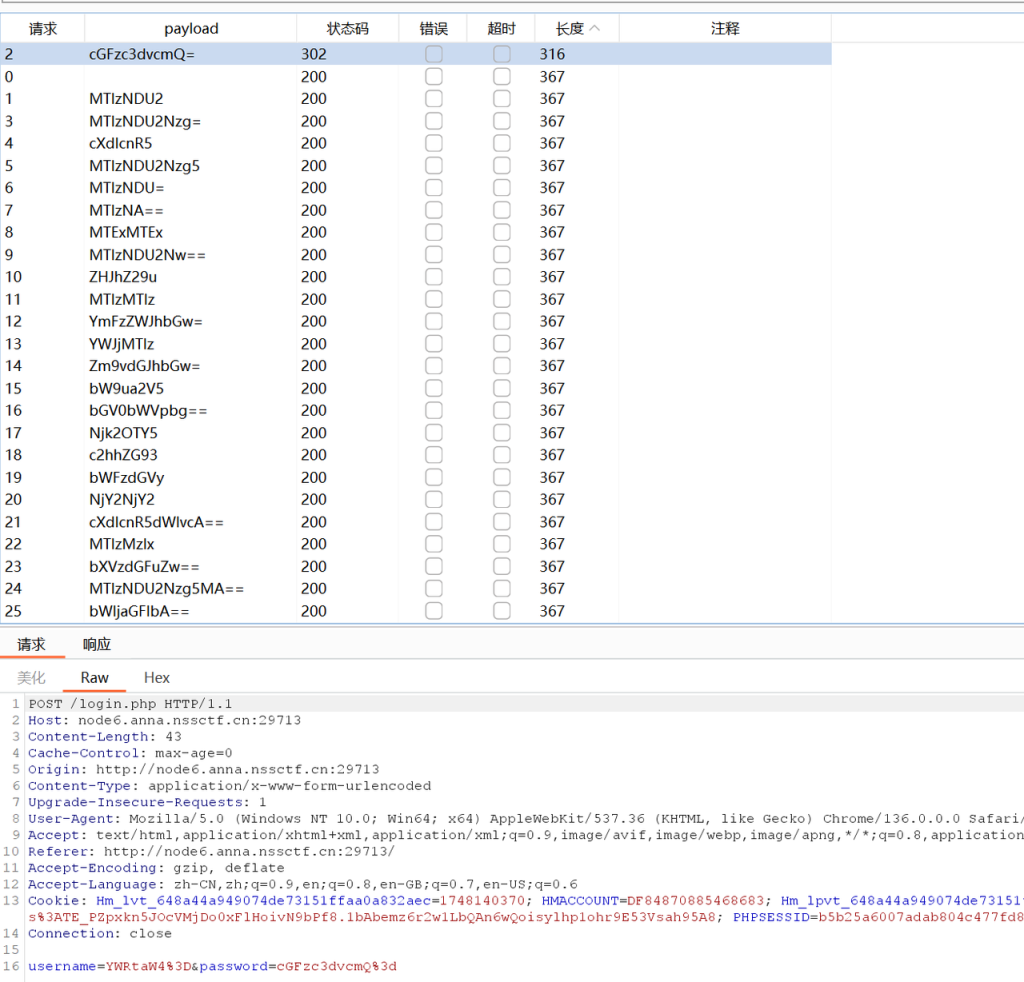Image resolution: width=1024 pixels, height=982 pixels.
Task: Toggle 错误 checkbox for bWljaGFlbA== row
Action: (434, 611)
